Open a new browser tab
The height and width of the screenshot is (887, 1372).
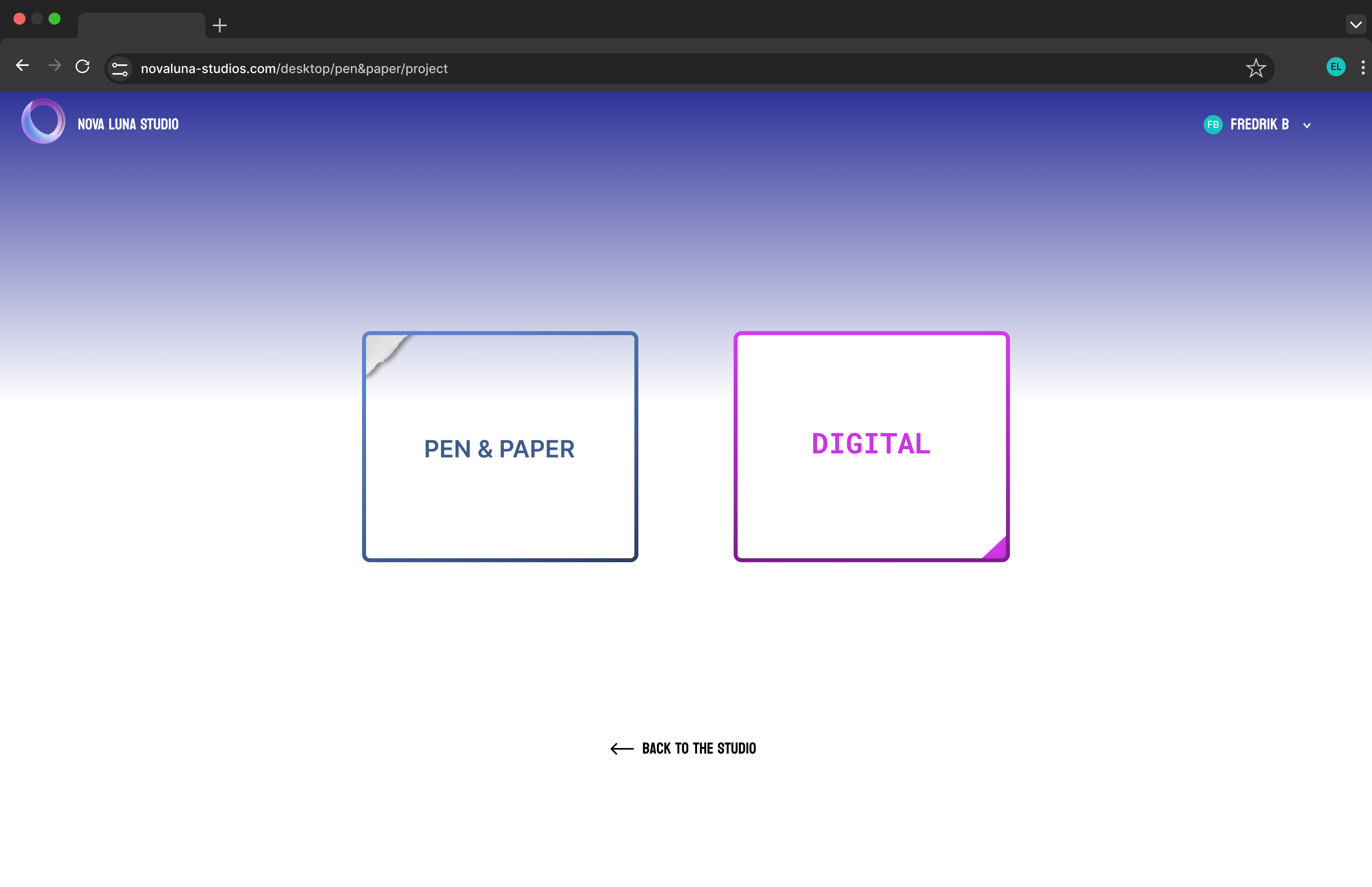pyautogui.click(x=220, y=25)
